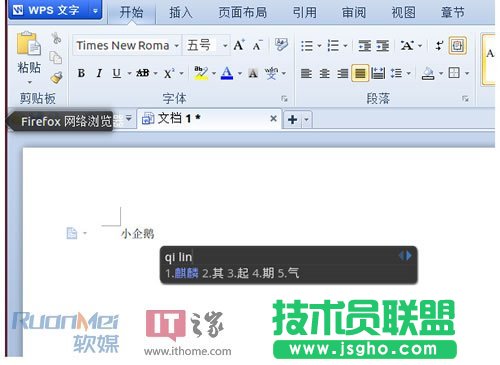Click the input method page navigation arrows
Viewport: 500px width, 365px height.
pos(405,256)
